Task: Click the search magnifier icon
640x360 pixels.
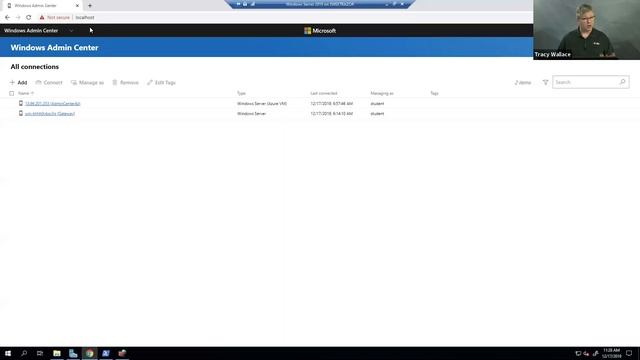Action: click(x=622, y=82)
